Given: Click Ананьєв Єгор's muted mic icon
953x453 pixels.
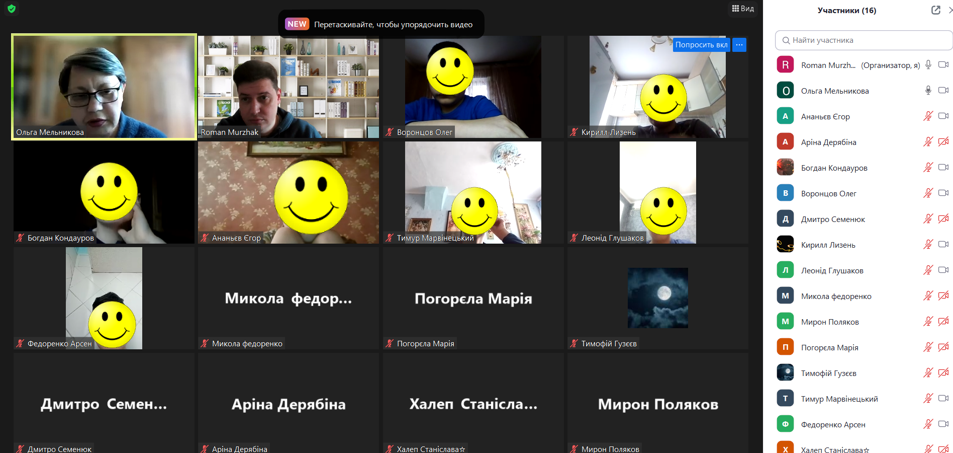Looking at the screenshot, I should click(928, 117).
